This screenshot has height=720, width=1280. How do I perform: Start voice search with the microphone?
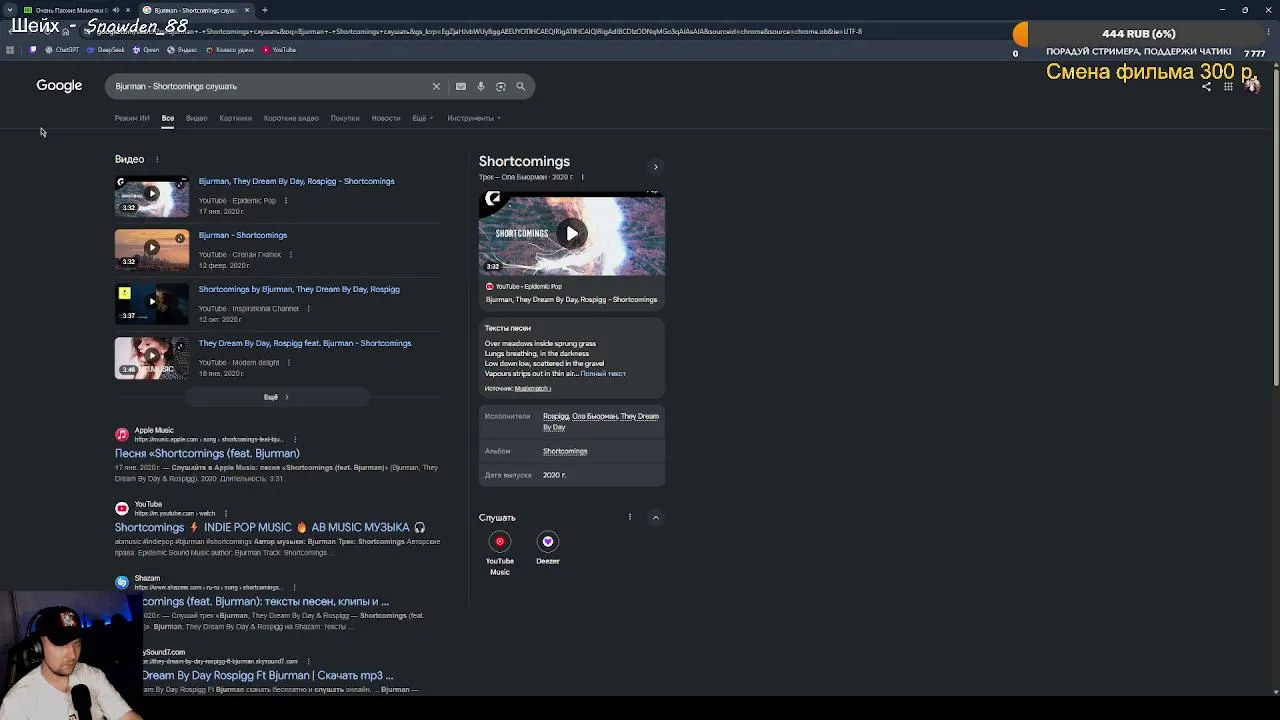(x=481, y=86)
